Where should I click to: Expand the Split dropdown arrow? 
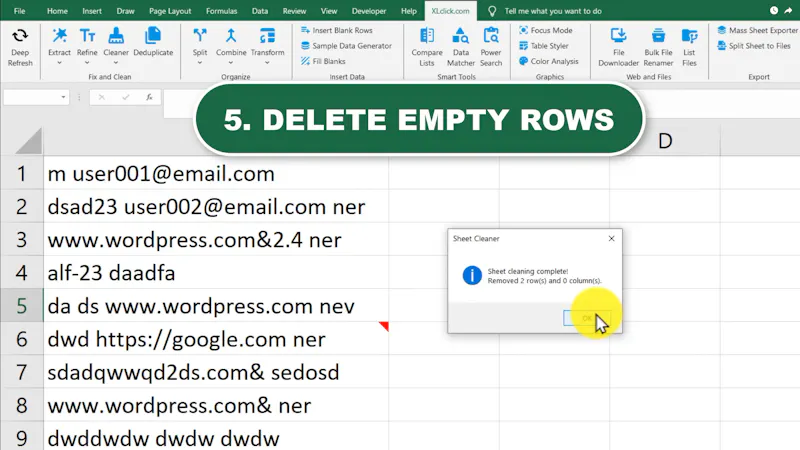tap(200, 63)
